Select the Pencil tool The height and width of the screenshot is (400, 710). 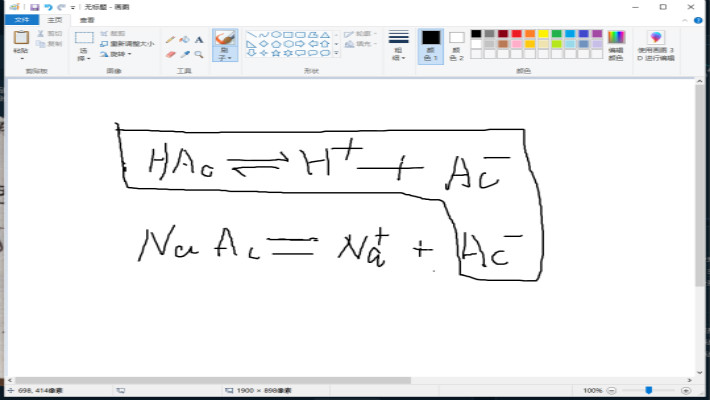click(x=170, y=40)
